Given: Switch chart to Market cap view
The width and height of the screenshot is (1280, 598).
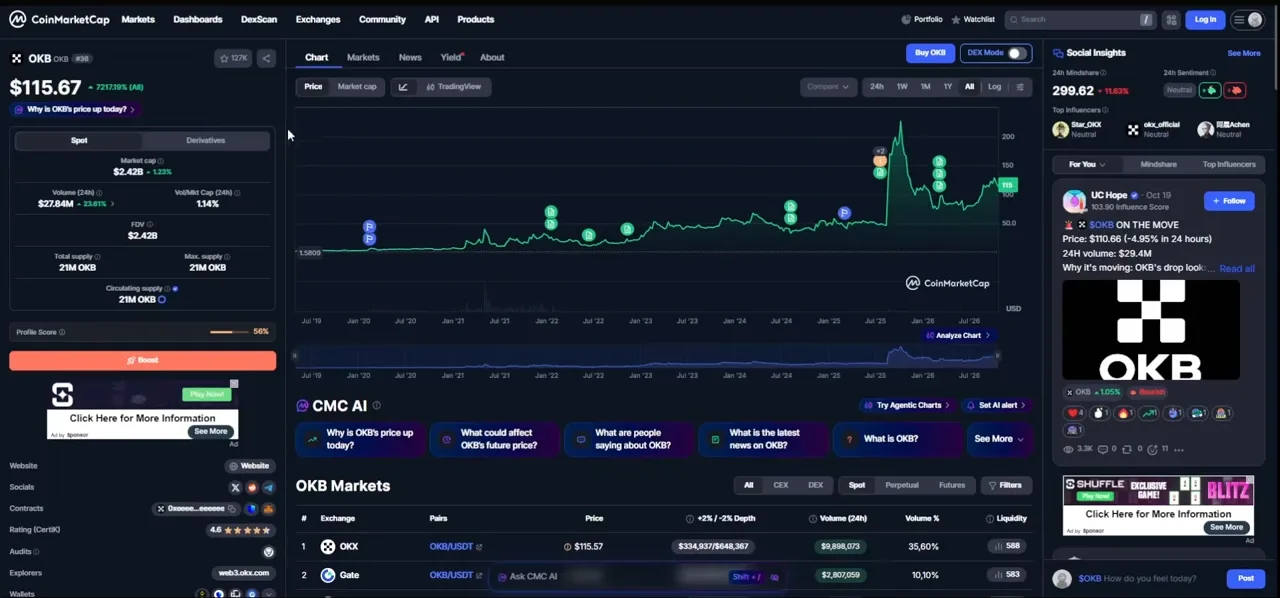Looking at the screenshot, I should coord(357,87).
